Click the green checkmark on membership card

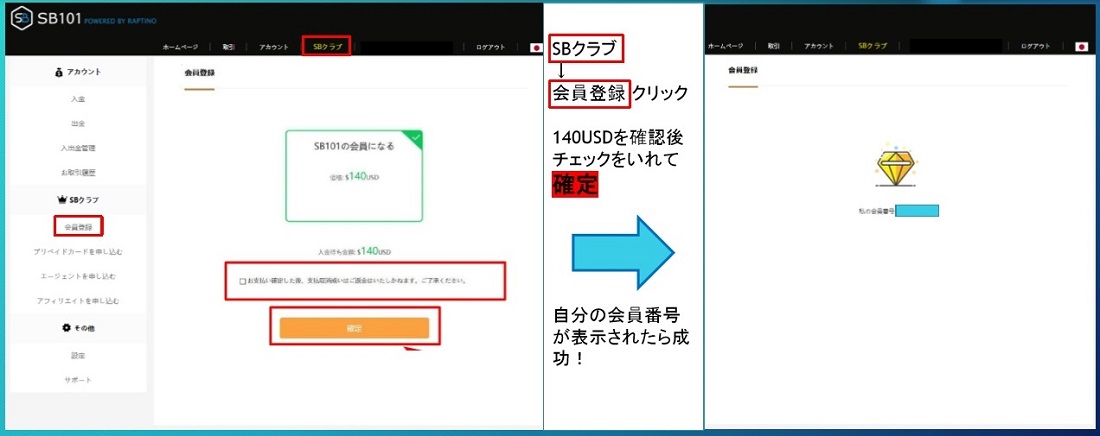click(x=416, y=137)
